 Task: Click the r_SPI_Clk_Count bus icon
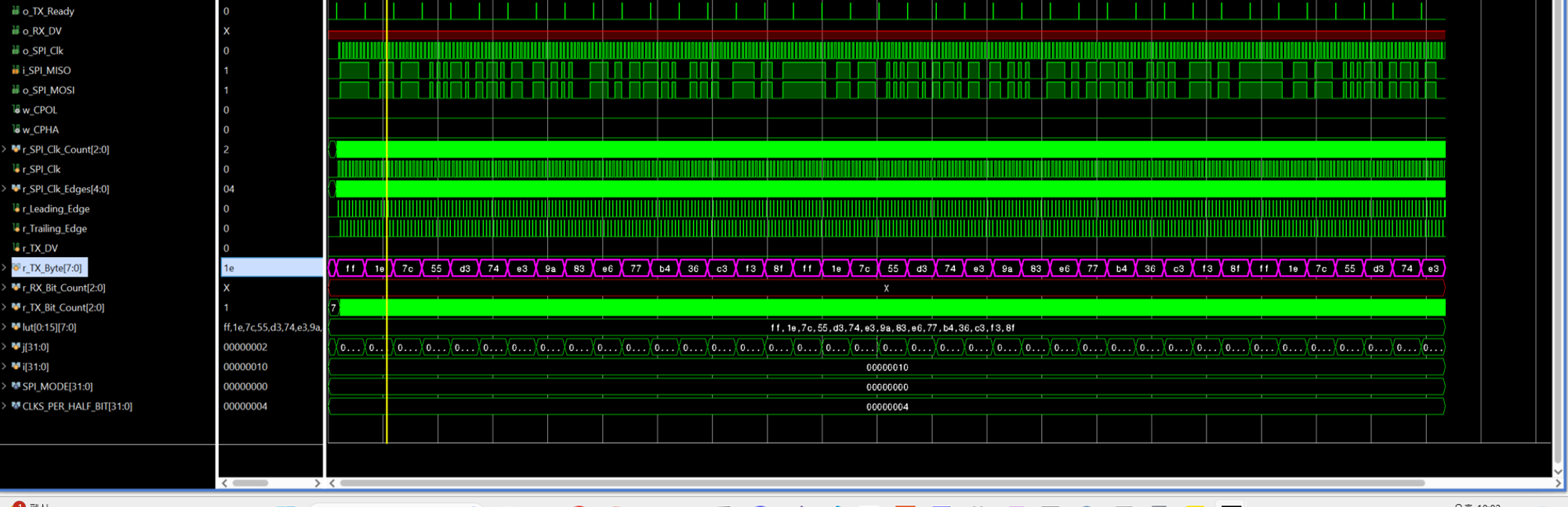pos(16,149)
